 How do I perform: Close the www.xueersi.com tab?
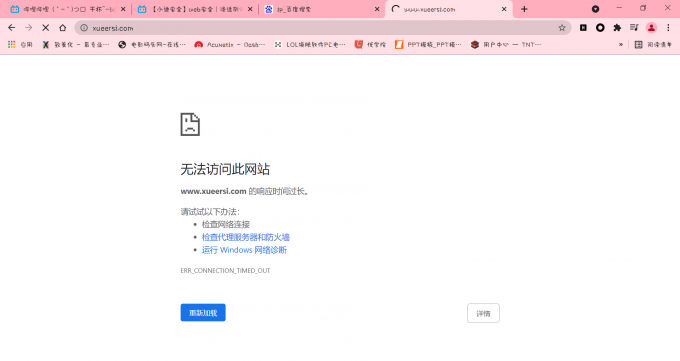point(504,9)
